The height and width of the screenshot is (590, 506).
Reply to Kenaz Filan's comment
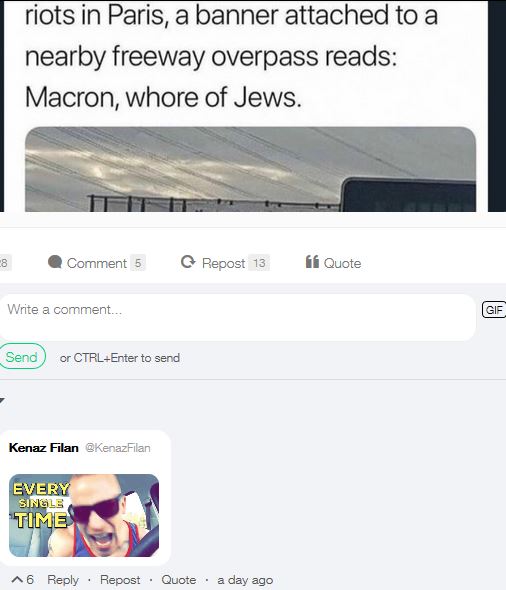pyautogui.click(x=63, y=580)
